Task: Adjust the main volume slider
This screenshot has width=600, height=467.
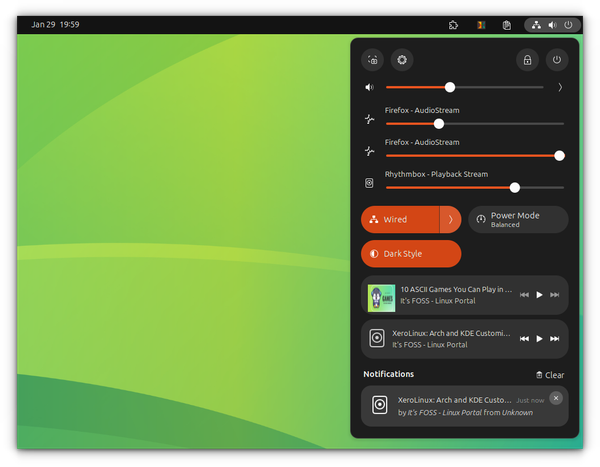Action: (x=465, y=87)
